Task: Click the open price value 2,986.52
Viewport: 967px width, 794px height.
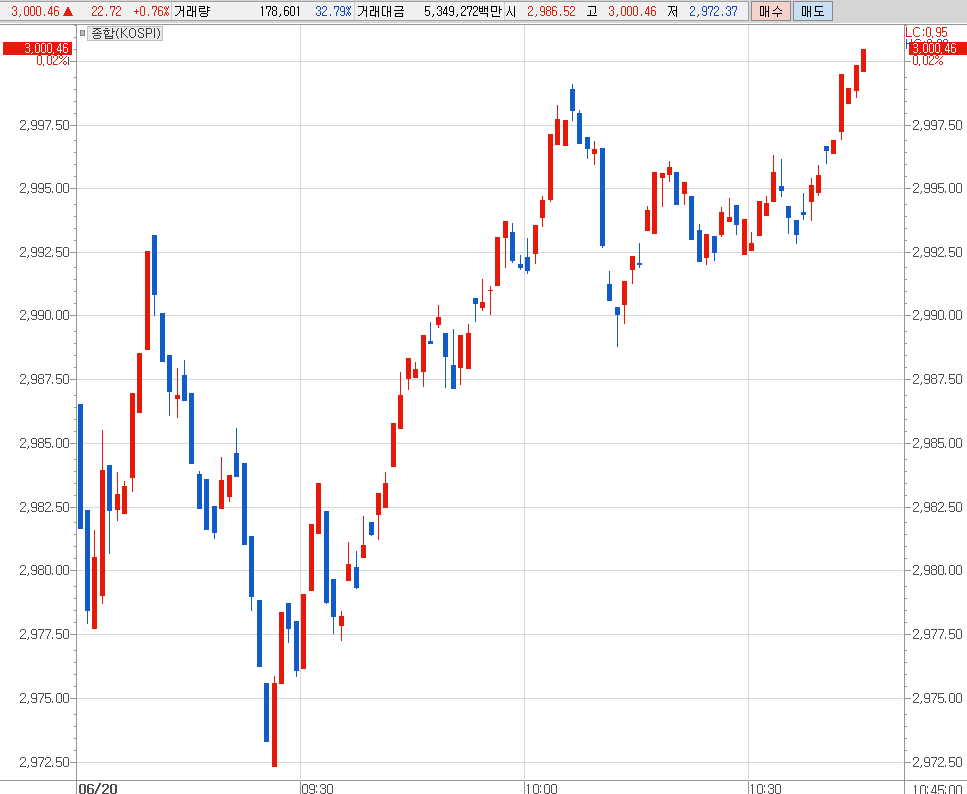Action: click(551, 11)
